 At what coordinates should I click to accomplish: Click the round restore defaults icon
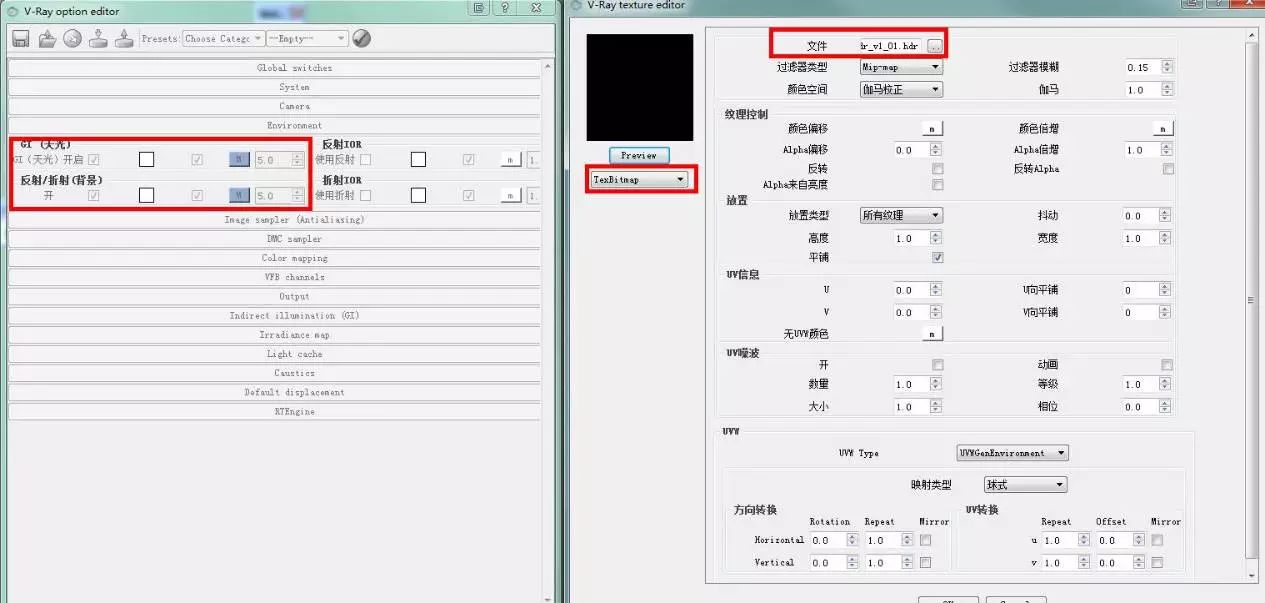pos(72,38)
